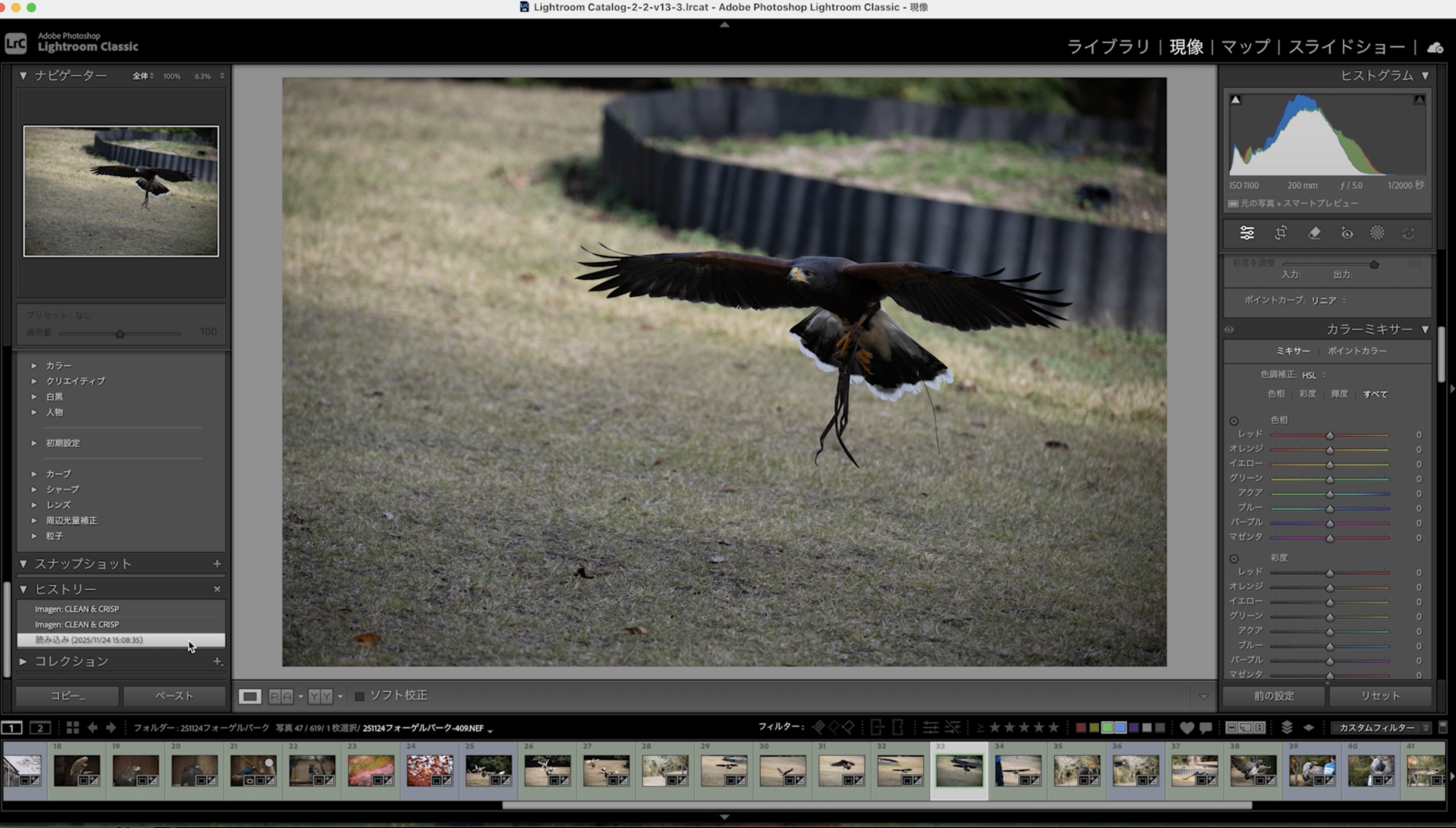Open the Masking tool icon
Viewport: 1456px width, 828px height.
pos(1377,233)
